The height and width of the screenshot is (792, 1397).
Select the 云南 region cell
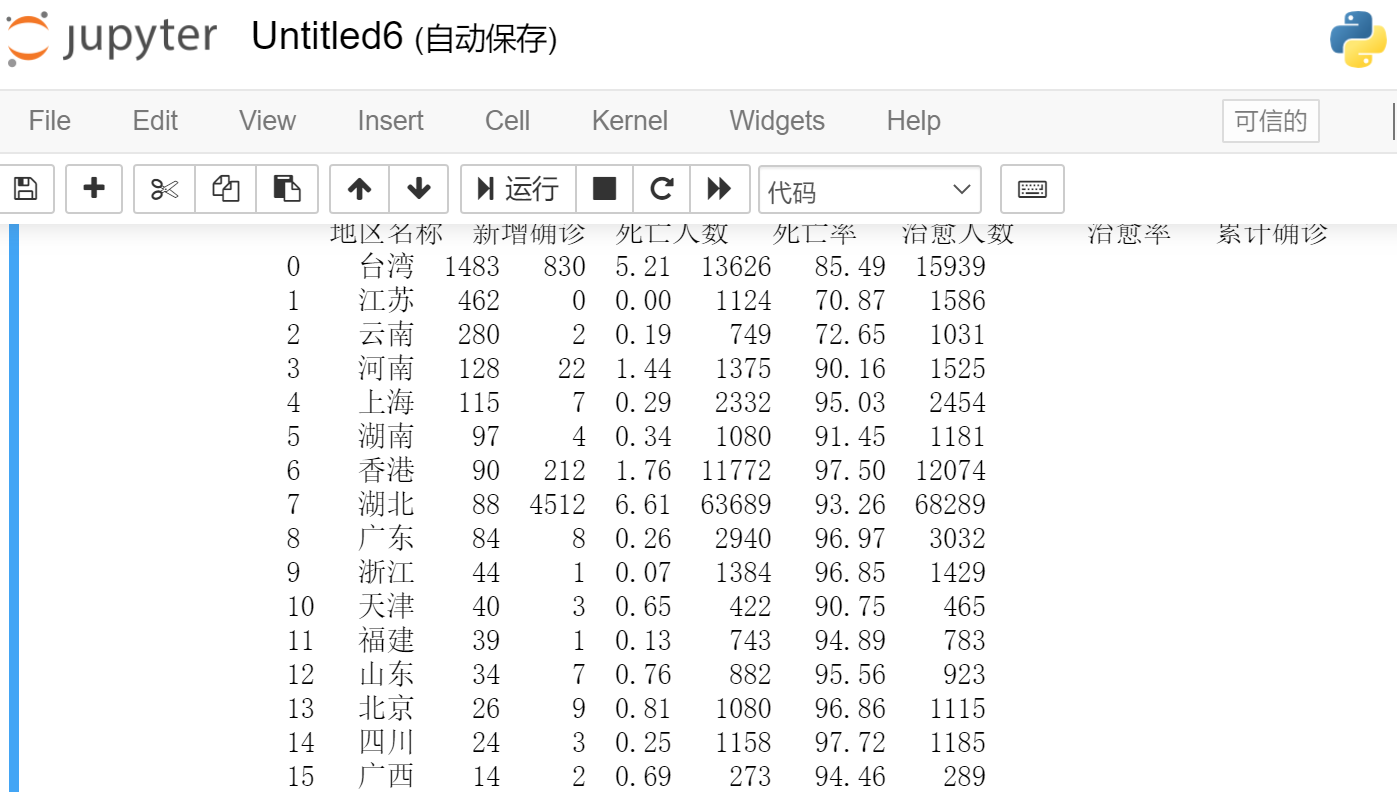point(386,334)
